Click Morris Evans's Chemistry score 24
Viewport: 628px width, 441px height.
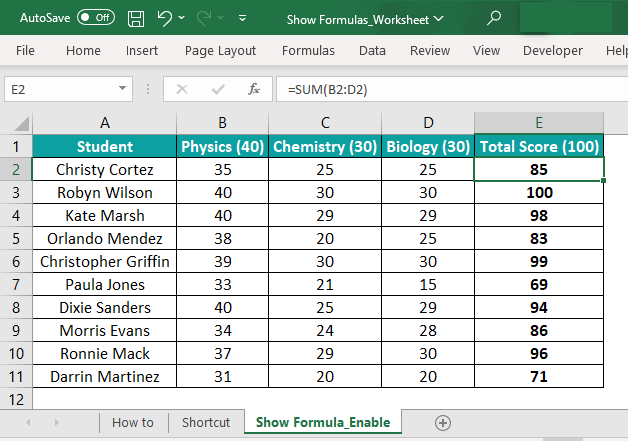coord(325,330)
